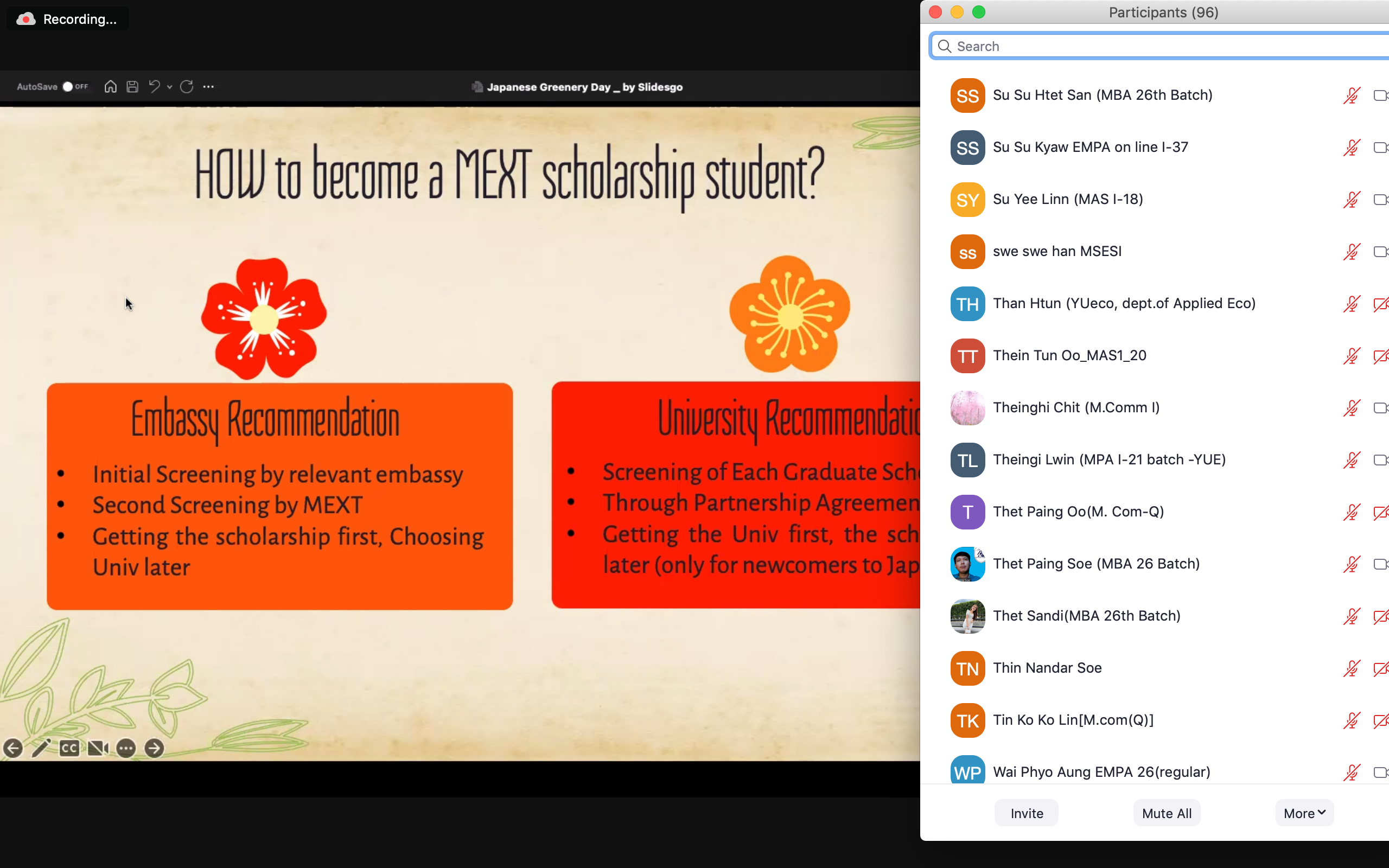Click the Recording indicator
1389x868 pixels.
tap(68, 19)
